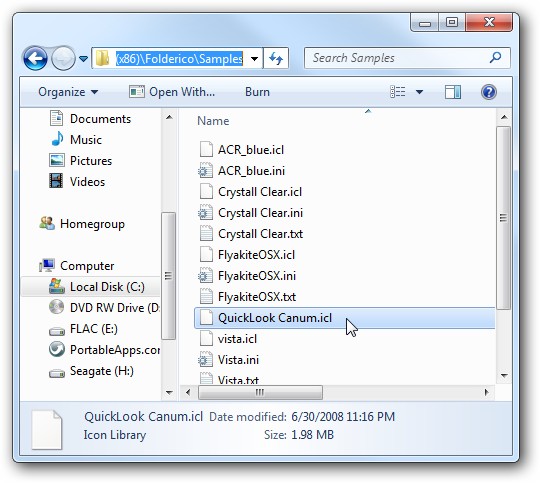Click the gear icon of ACR_blue.ini
This screenshot has height=483, width=540.
click(x=205, y=171)
